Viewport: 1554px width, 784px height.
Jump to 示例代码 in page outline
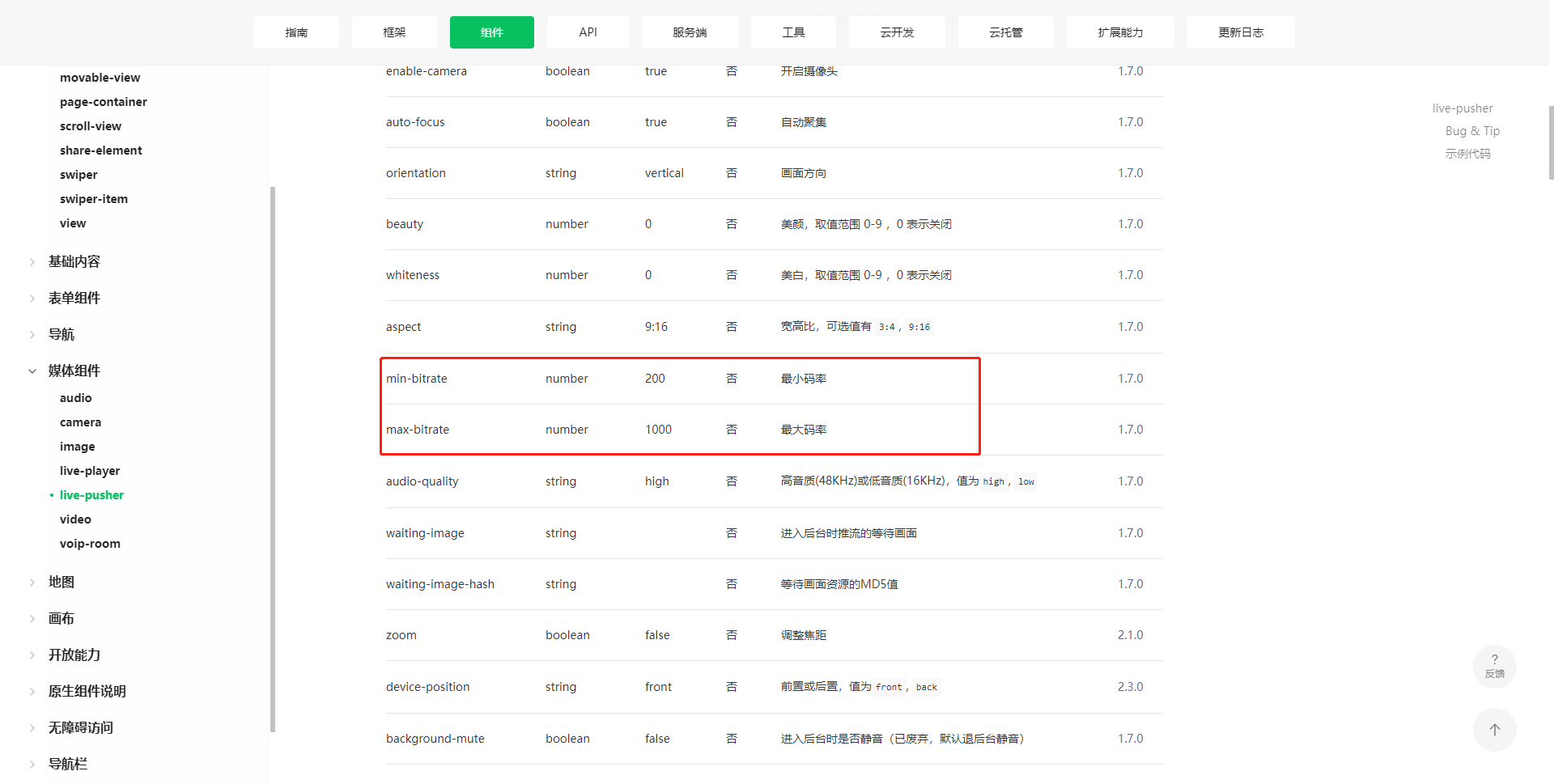pos(1467,154)
